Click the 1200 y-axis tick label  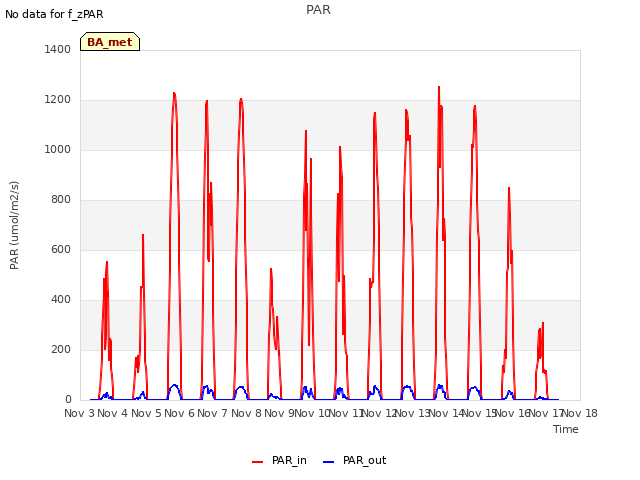click(58, 100)
